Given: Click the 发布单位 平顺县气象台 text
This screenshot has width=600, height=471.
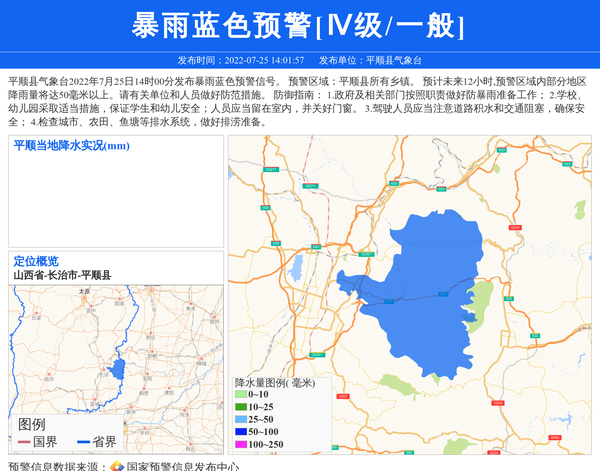Looking at the screenshot, I should click(x=377, y=61).
